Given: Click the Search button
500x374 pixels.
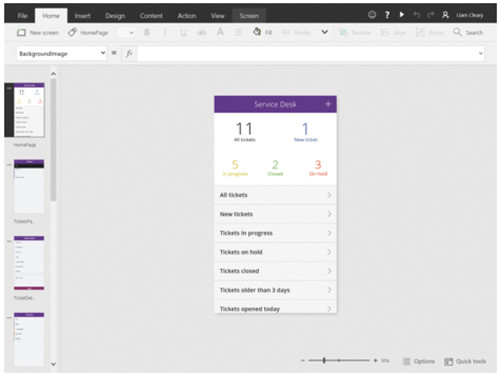Looking at the screenshot, I should 468,32.
